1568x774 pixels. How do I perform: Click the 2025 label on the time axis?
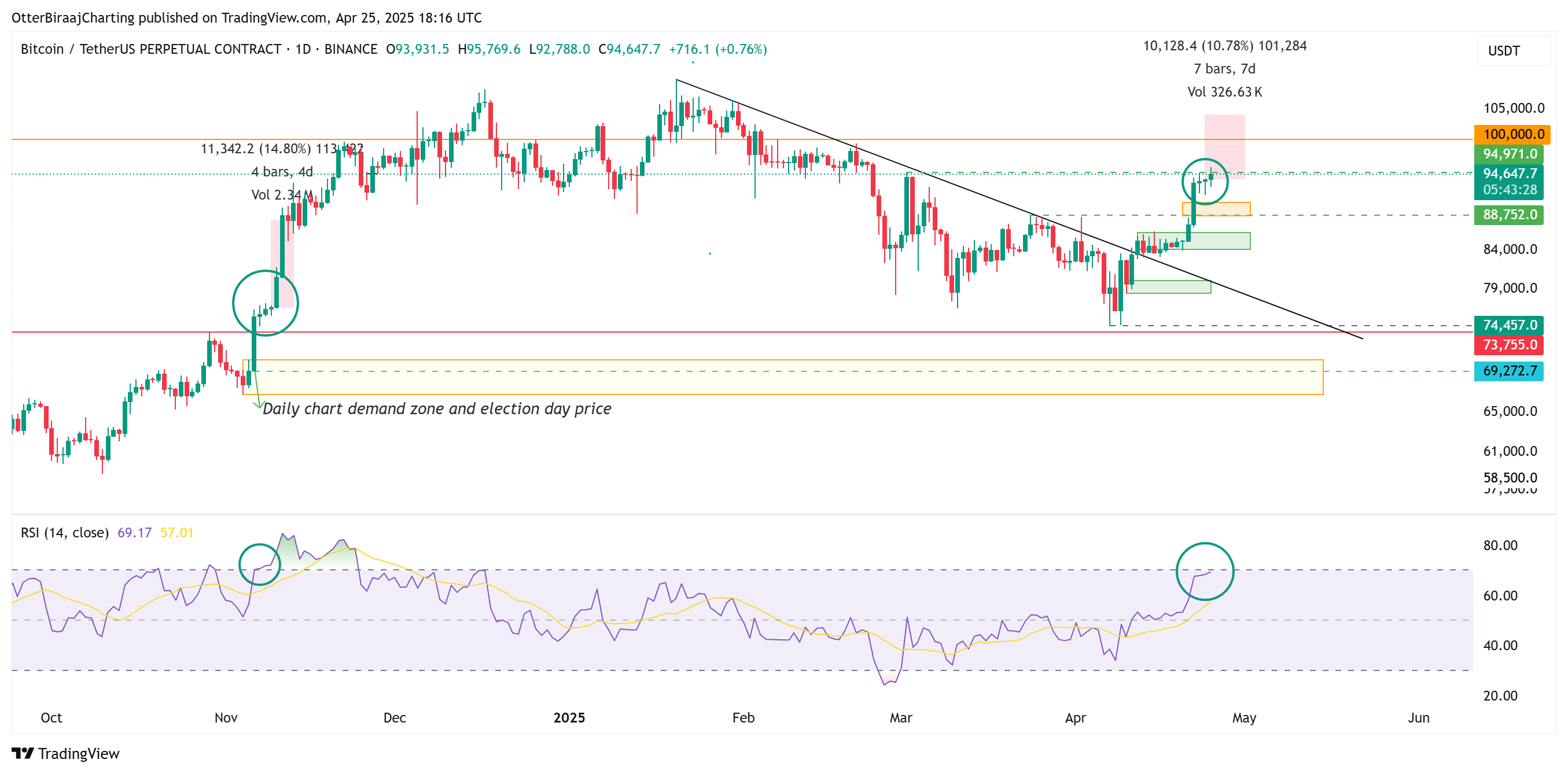tap(569, 718)
